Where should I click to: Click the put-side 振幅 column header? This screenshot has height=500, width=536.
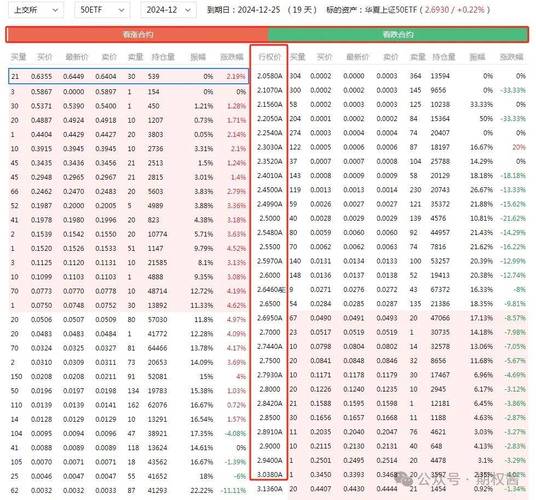477,57
